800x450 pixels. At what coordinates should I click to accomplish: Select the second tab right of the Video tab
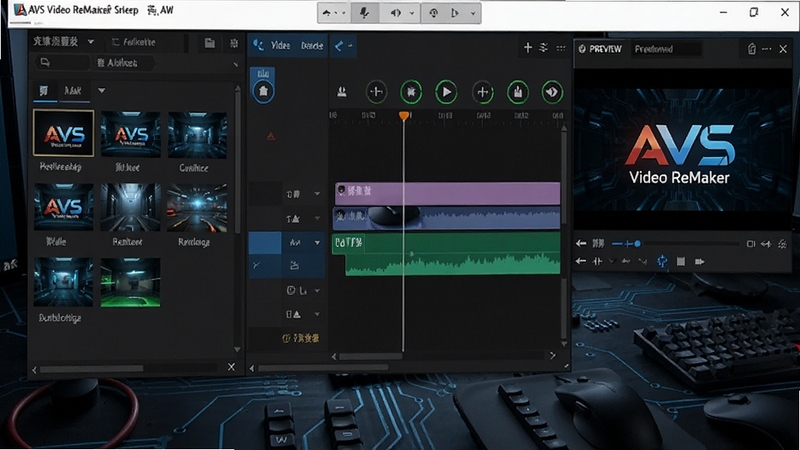(312, 46)
